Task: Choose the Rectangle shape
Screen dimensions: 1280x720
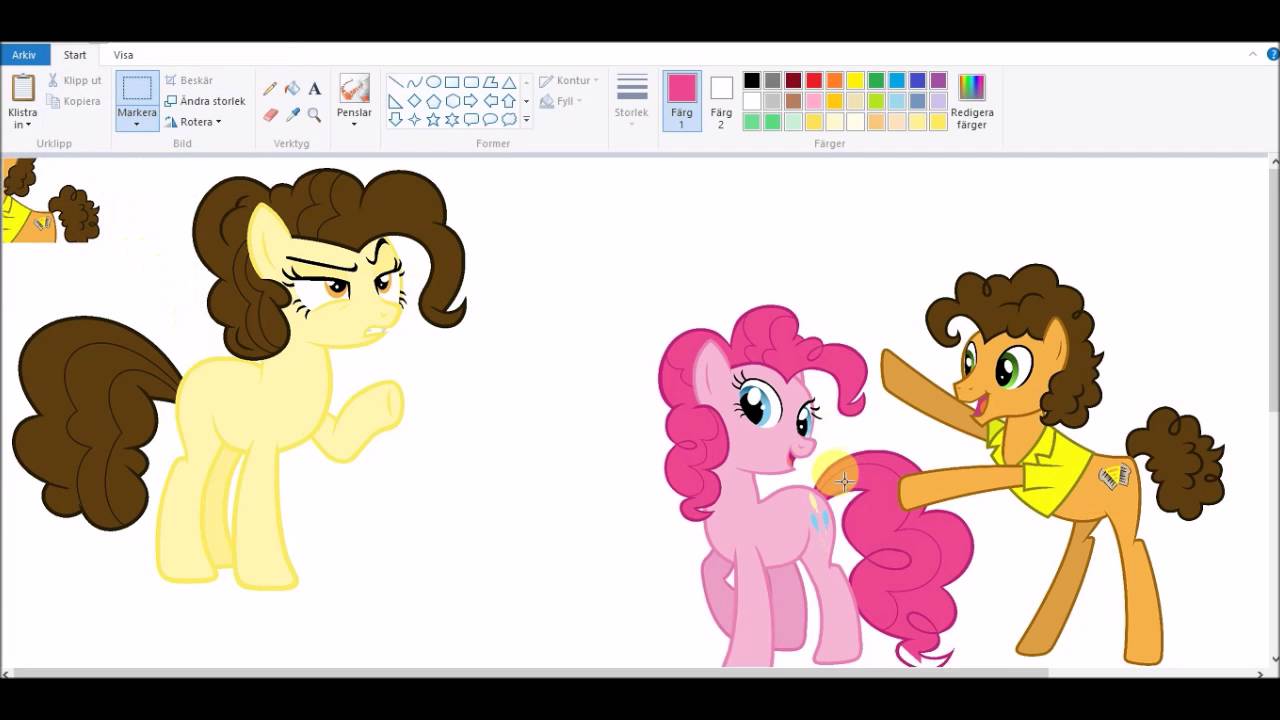Action: pos(452,82)
